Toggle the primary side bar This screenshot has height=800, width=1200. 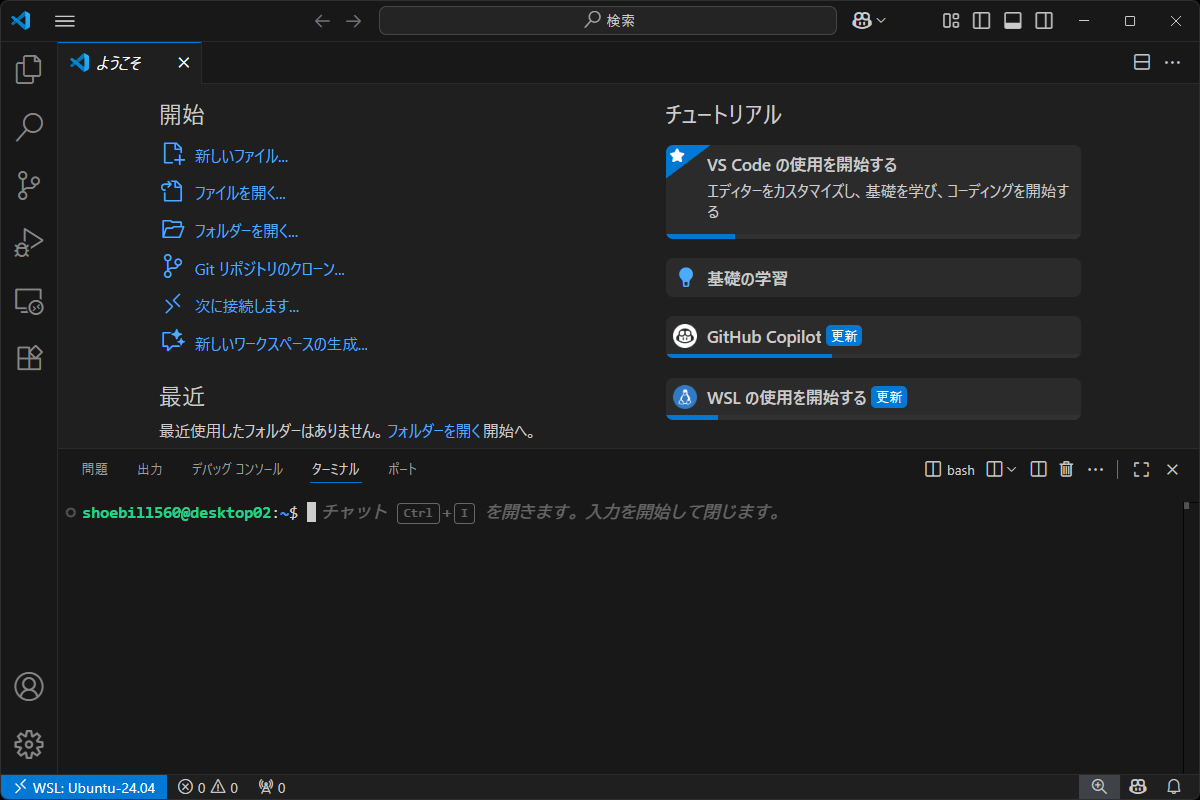(982, 20)
